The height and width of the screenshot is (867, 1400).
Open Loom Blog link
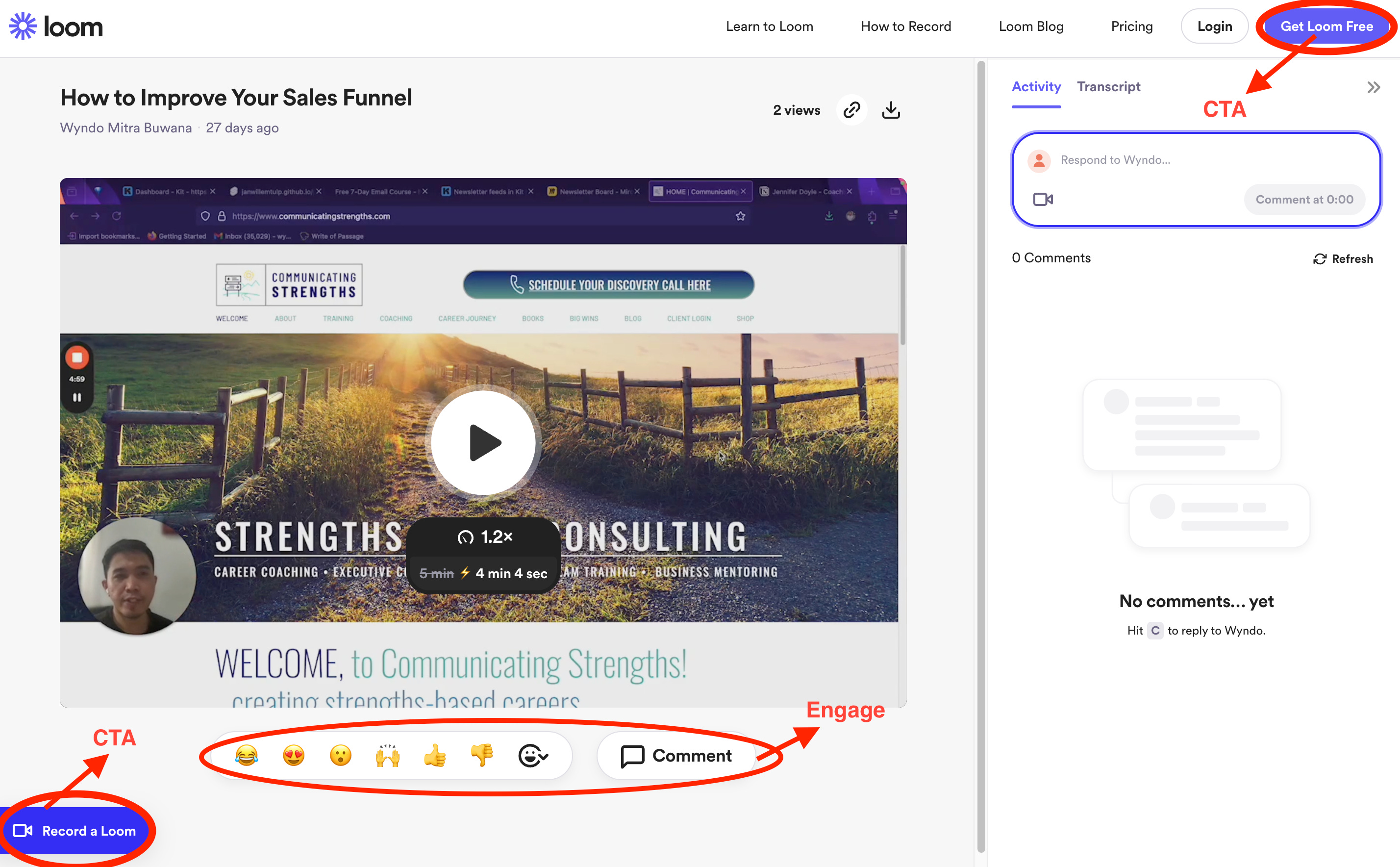pos(1031,26)
